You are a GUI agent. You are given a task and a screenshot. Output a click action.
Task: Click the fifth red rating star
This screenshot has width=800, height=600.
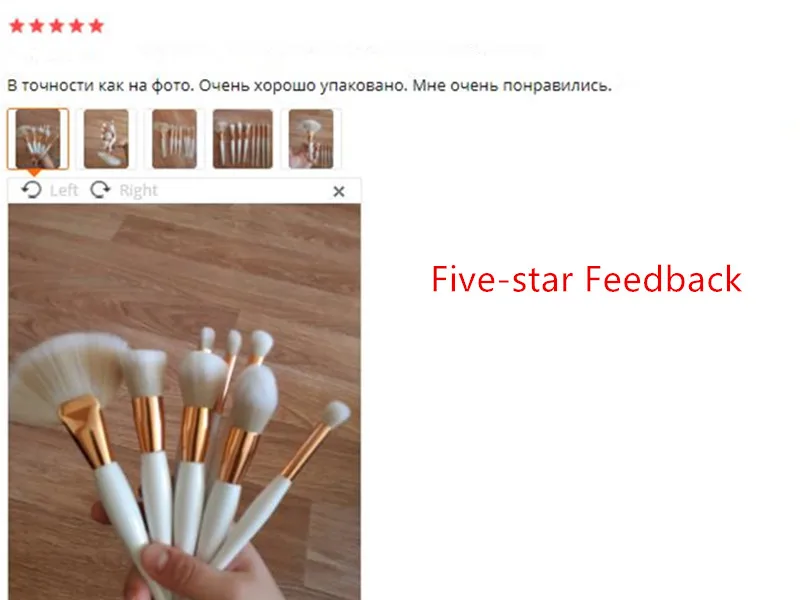click(x=96, y=26)
